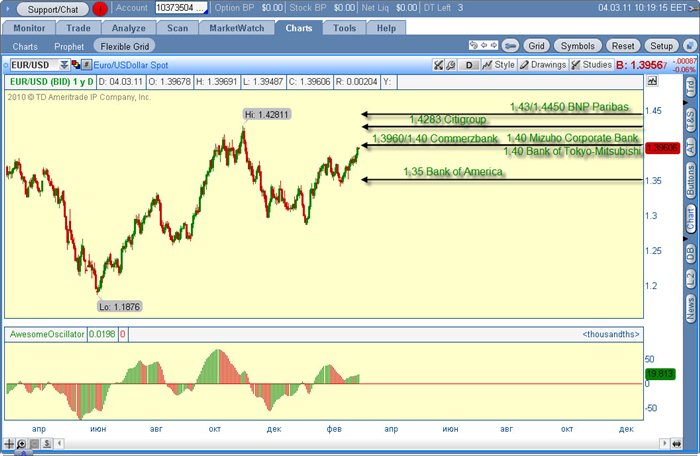Open the Charts sub-tab

pyautogui.click(x=25, y=46)
